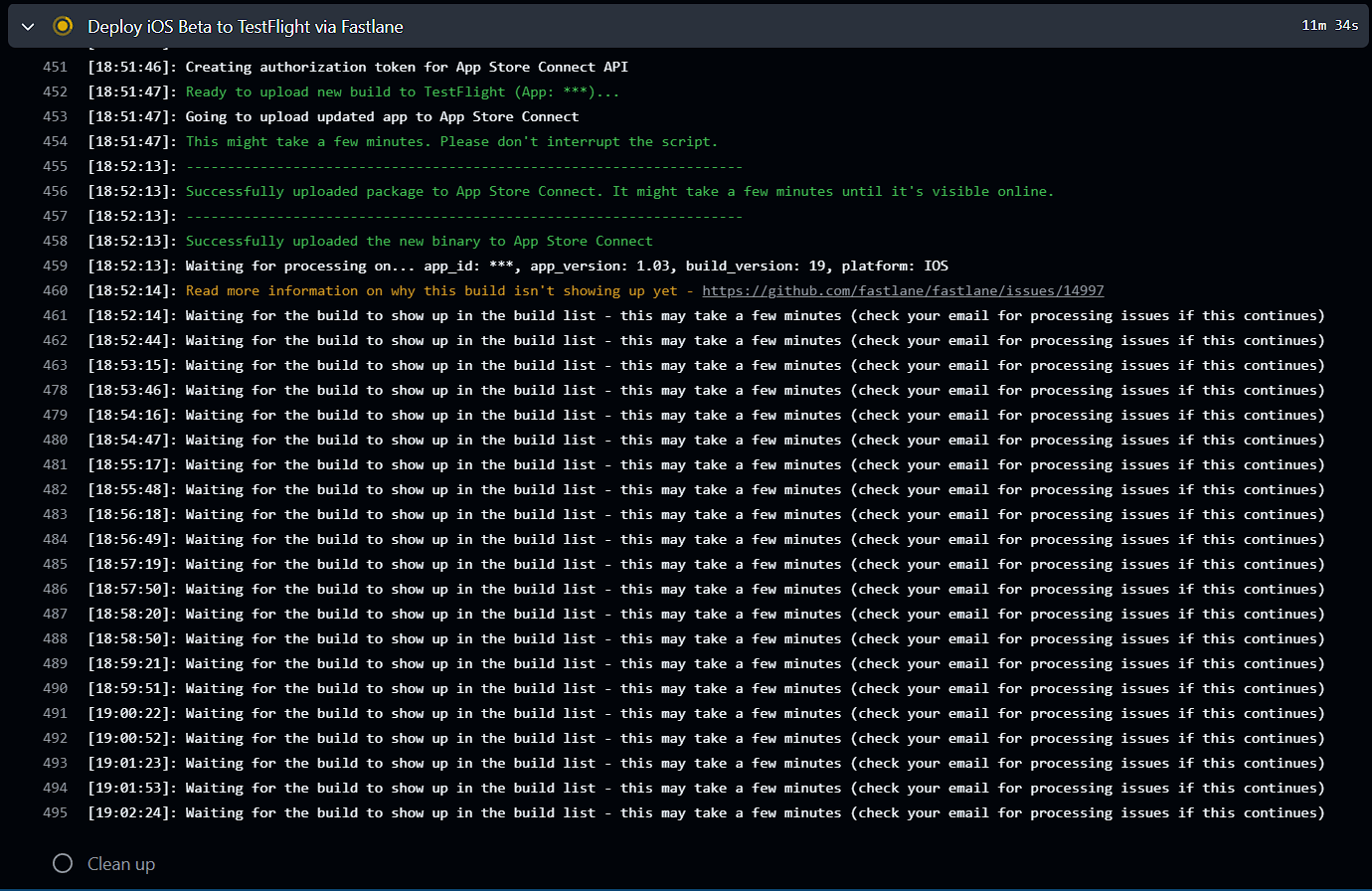Screen dimensions: 1372x891
Task: Click the waiting log entry timestamped 19:02:24
Action: (706, 812)
